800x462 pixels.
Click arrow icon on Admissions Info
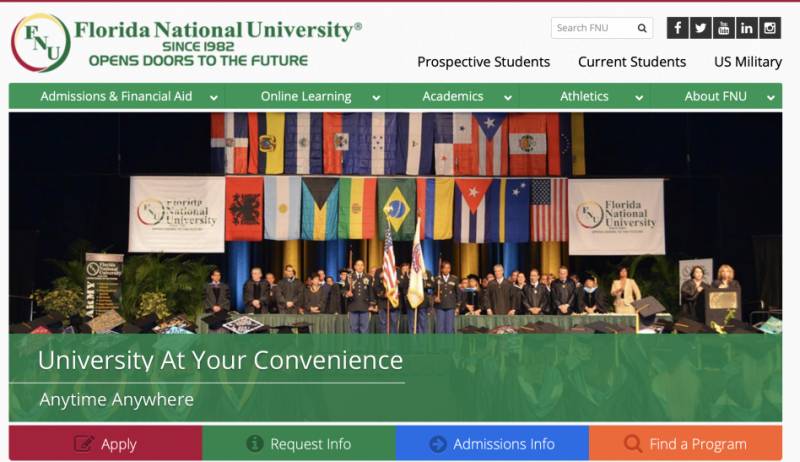click(438, 444)
